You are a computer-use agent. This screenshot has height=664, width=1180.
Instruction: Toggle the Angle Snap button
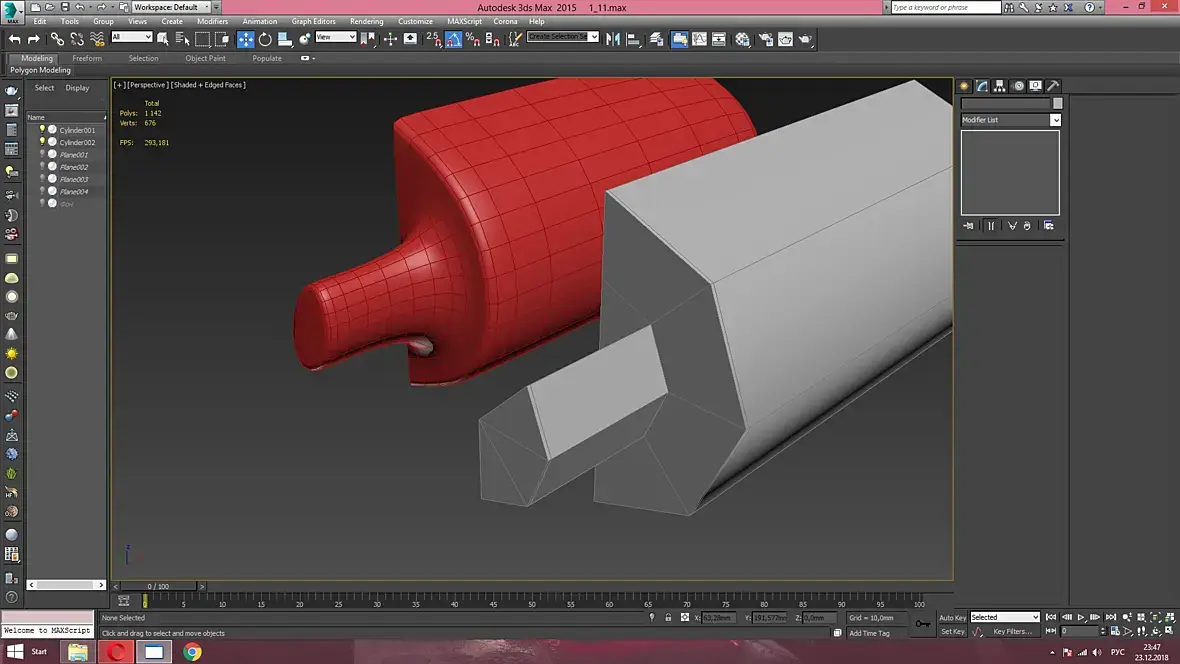[x=453, y=39]
